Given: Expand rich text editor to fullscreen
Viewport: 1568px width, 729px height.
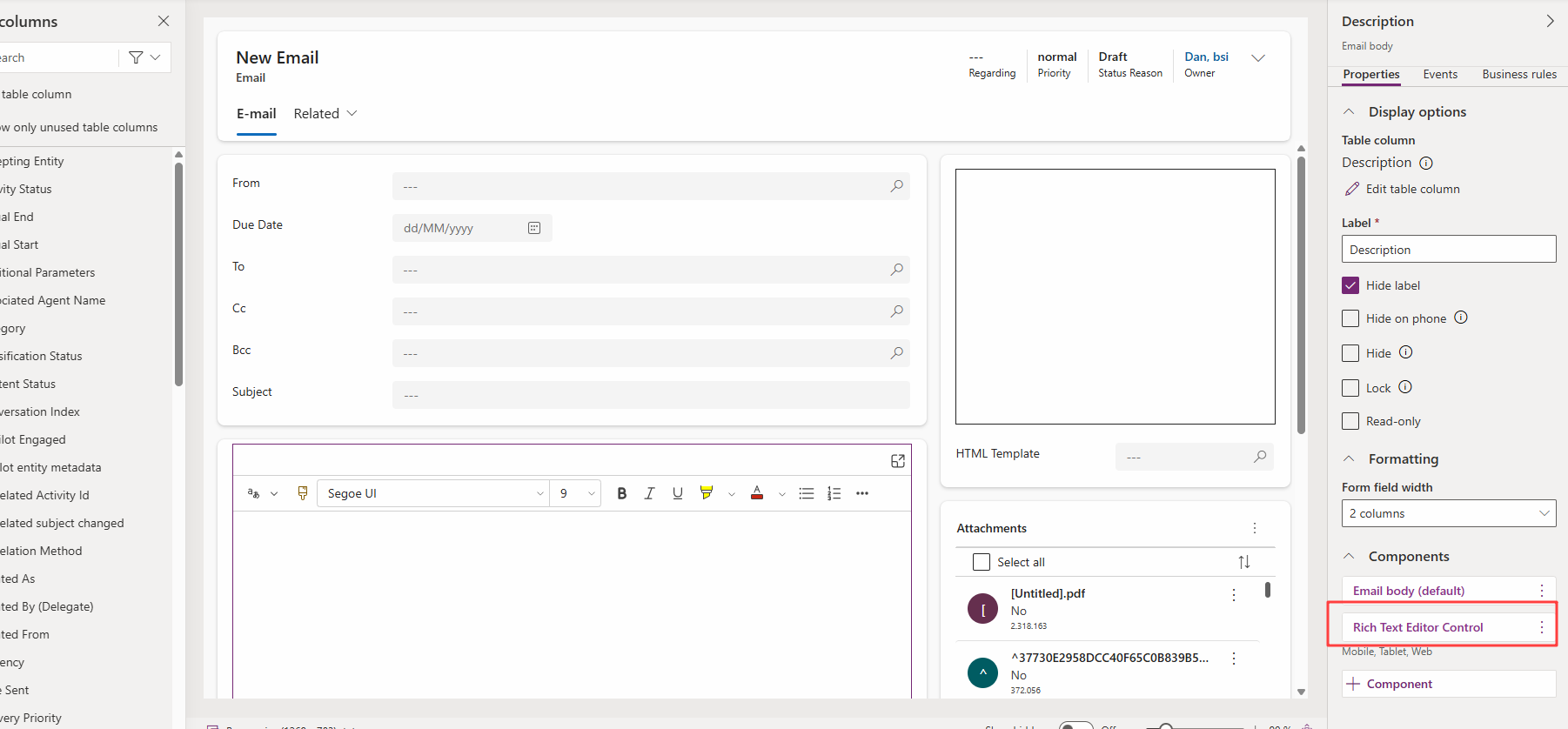Looking at the screenshot, I should pos(898,461).
